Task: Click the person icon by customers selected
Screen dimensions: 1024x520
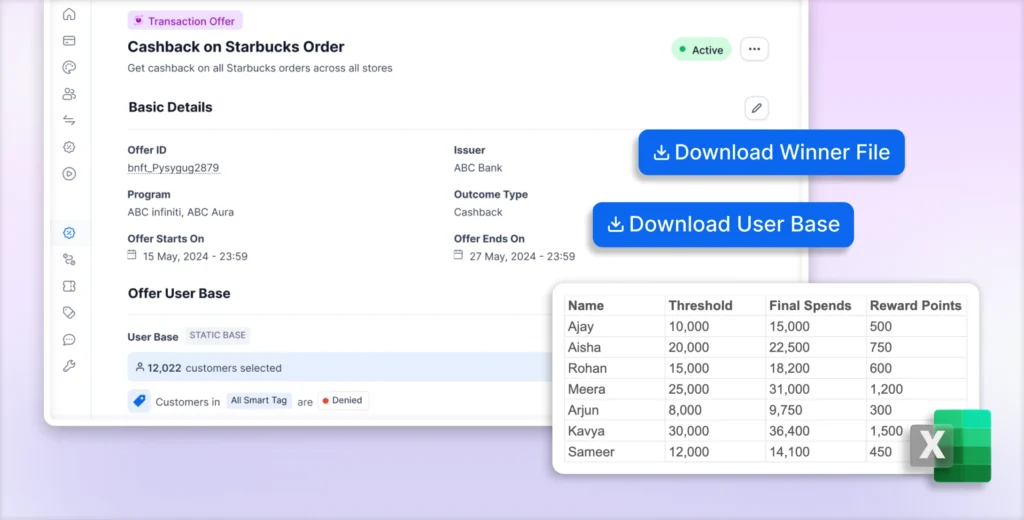Action: click(x=140, y=367)
